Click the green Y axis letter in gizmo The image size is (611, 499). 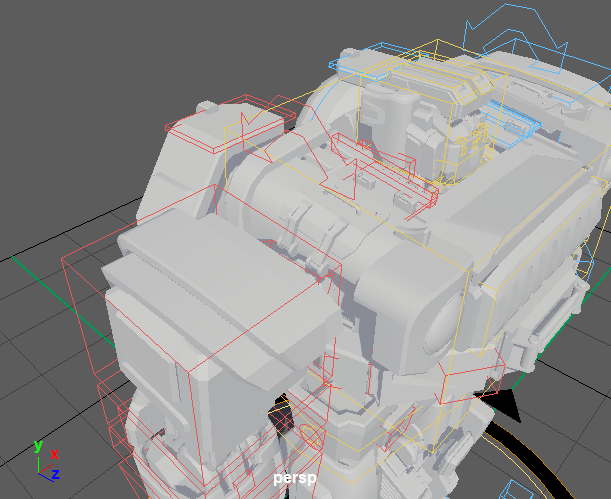38,445
